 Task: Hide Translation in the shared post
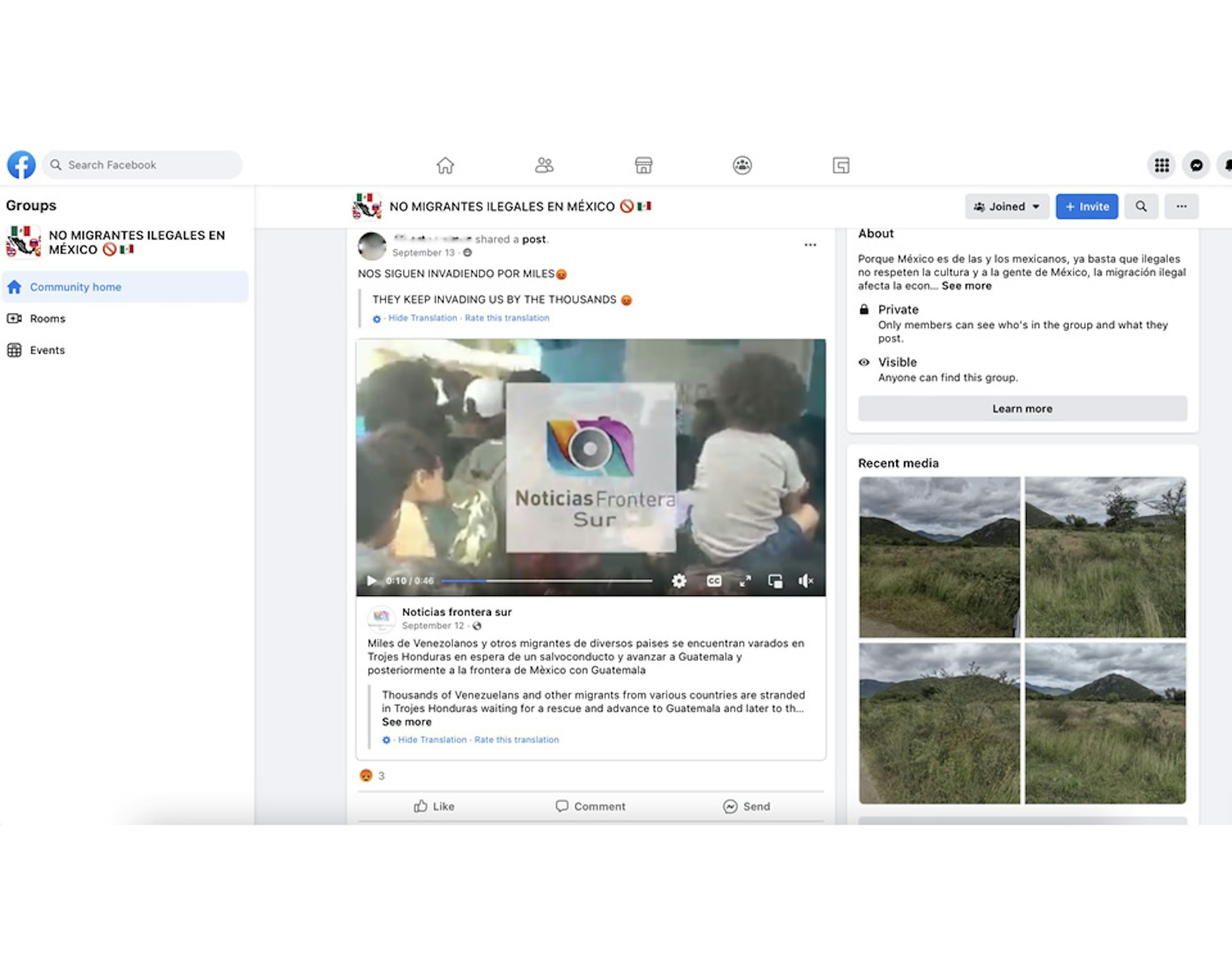[432, 739]
